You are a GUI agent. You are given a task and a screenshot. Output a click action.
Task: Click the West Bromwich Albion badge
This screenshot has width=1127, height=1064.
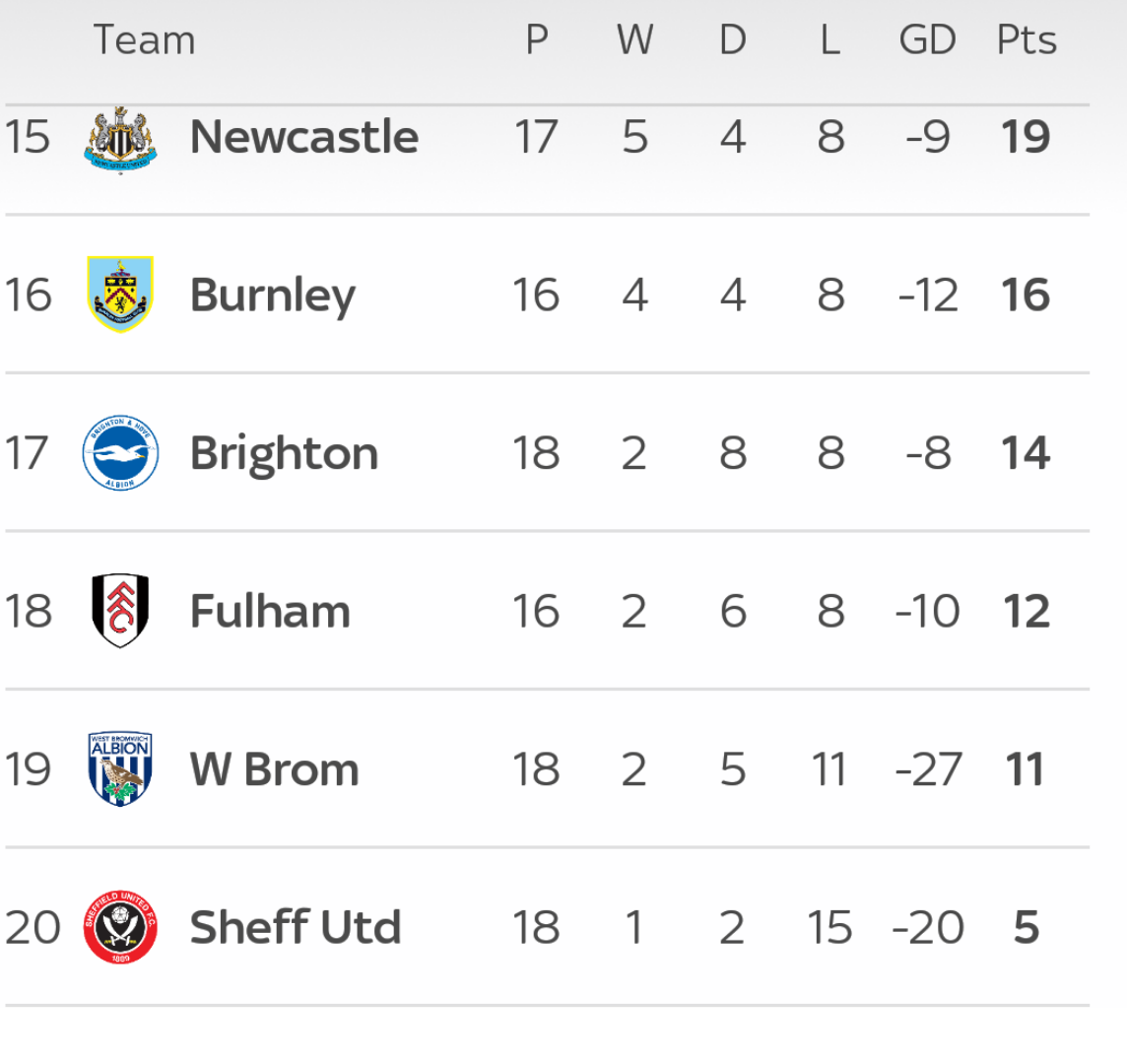click(120, 768)
